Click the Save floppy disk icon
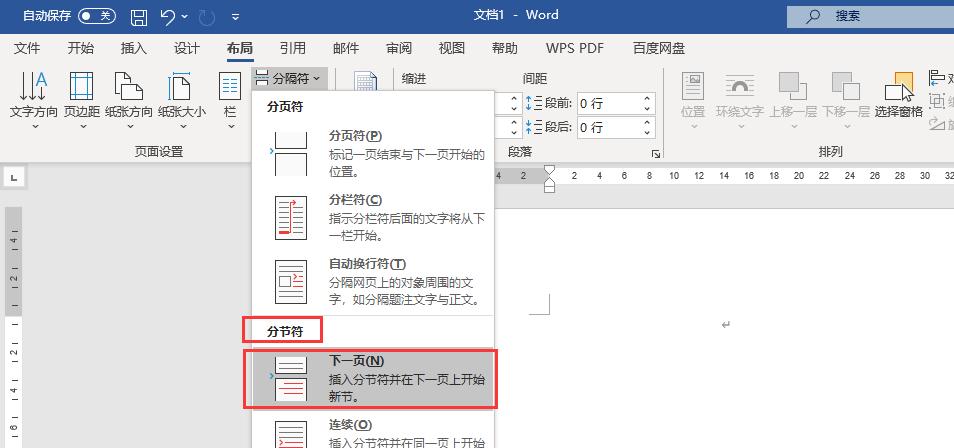The image size is (954, 448). (x=139, y=17)
